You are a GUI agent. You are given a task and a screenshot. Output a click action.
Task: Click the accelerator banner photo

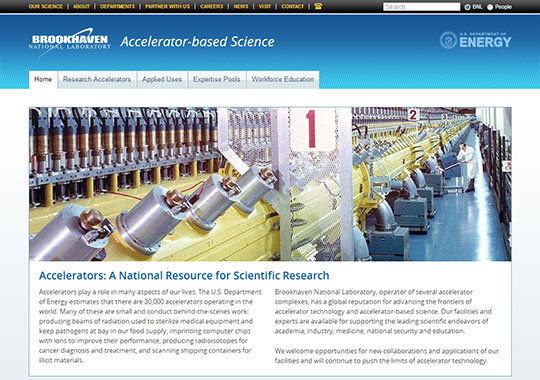coord(270,184)
